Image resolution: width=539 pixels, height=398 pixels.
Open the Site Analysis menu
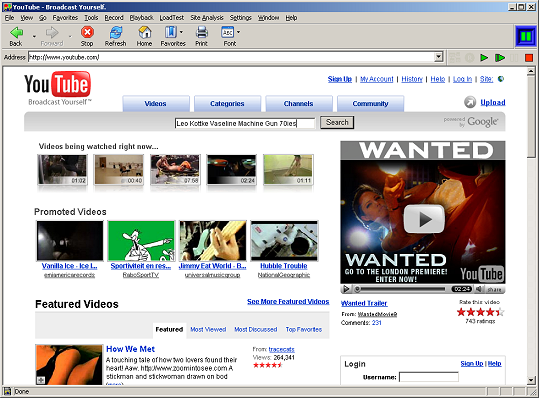pyautogui.click(x=207, y=18)
